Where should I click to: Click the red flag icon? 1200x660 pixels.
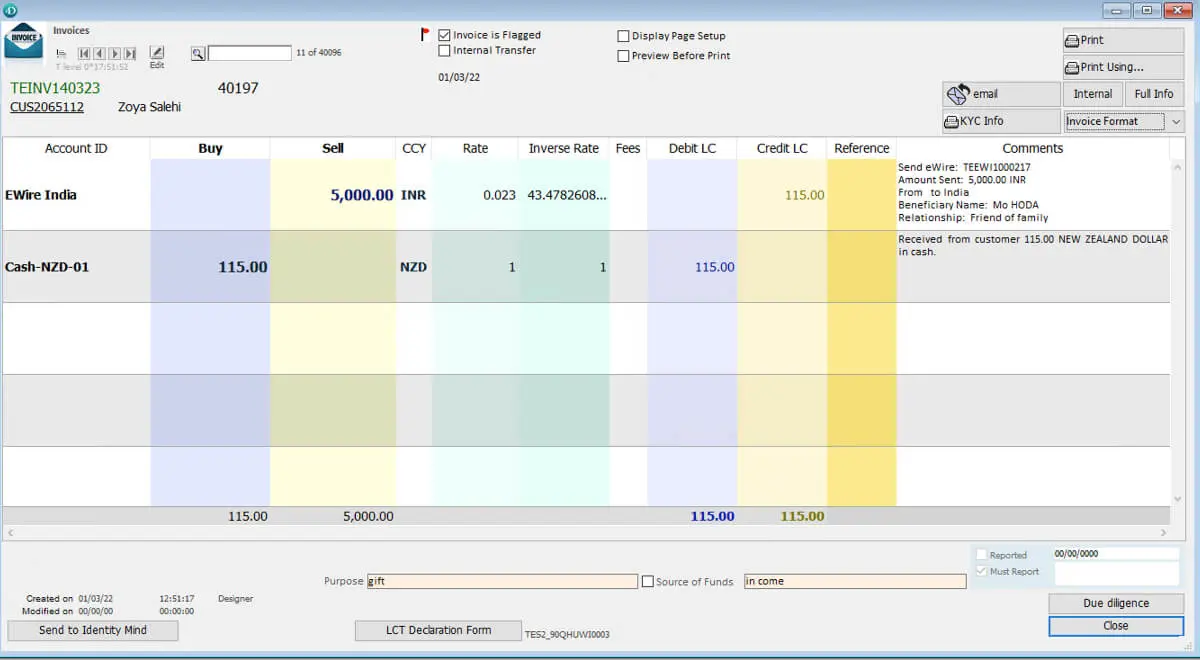pos(425,34)
